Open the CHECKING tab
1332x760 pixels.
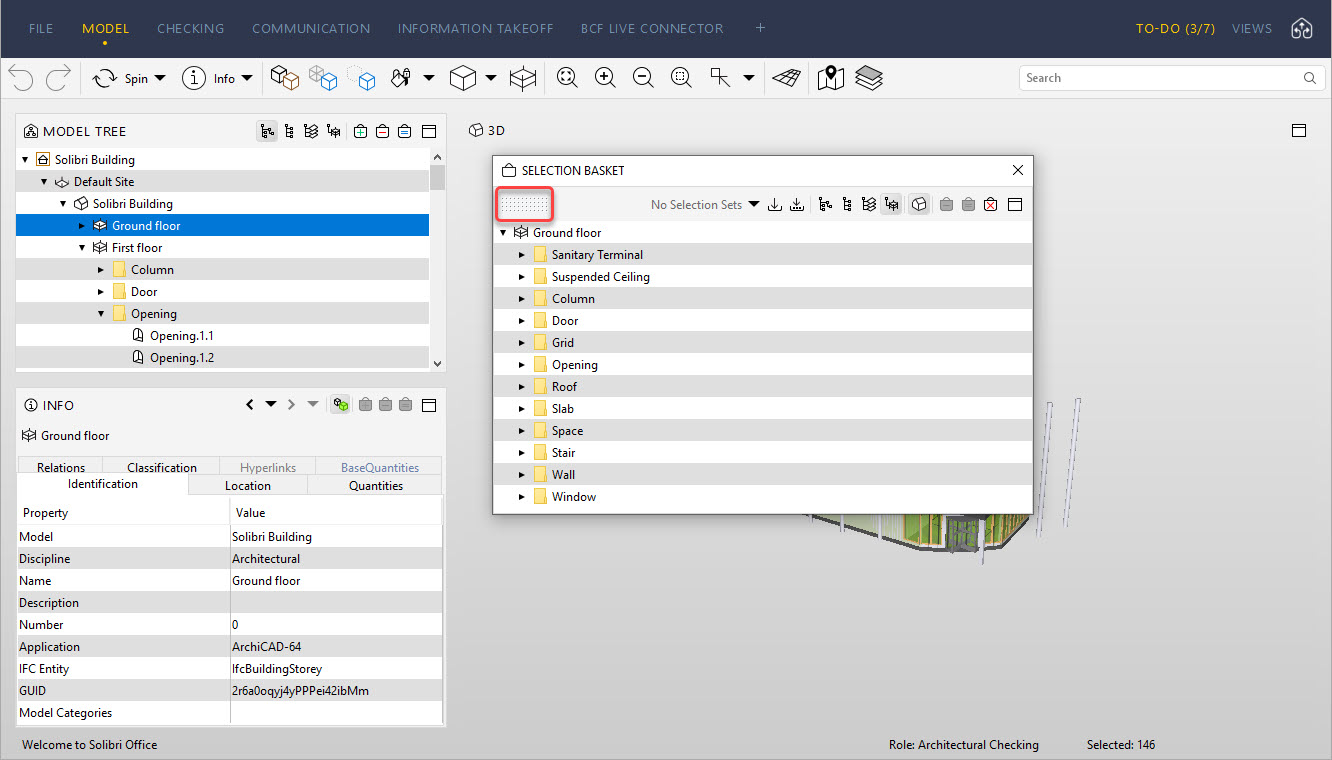[x=191, y=29]
